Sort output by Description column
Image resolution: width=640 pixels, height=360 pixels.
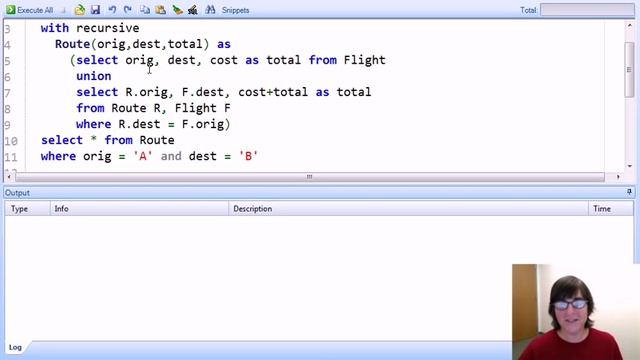click(x=408, y=209)
